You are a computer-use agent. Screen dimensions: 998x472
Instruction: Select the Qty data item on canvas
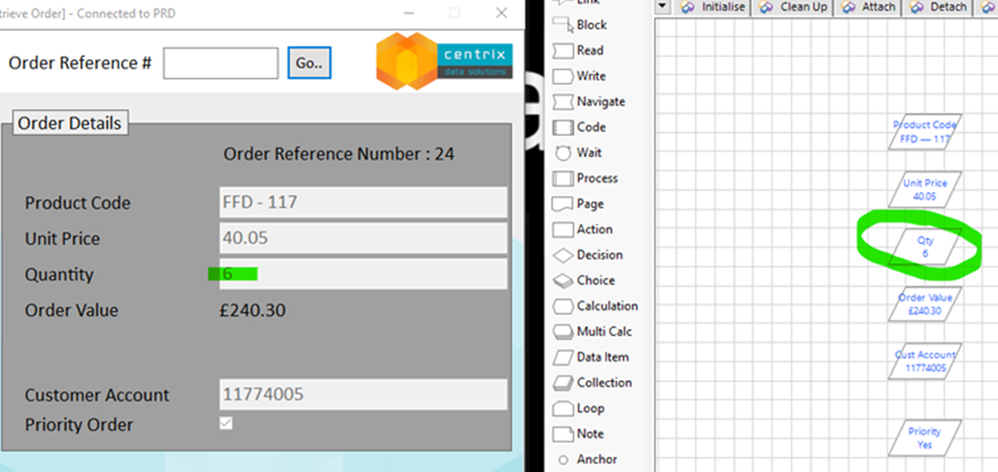coord(925,247)
